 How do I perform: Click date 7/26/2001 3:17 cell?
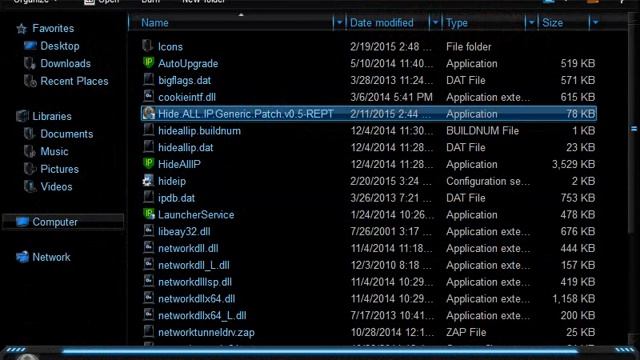click(391, 231)
